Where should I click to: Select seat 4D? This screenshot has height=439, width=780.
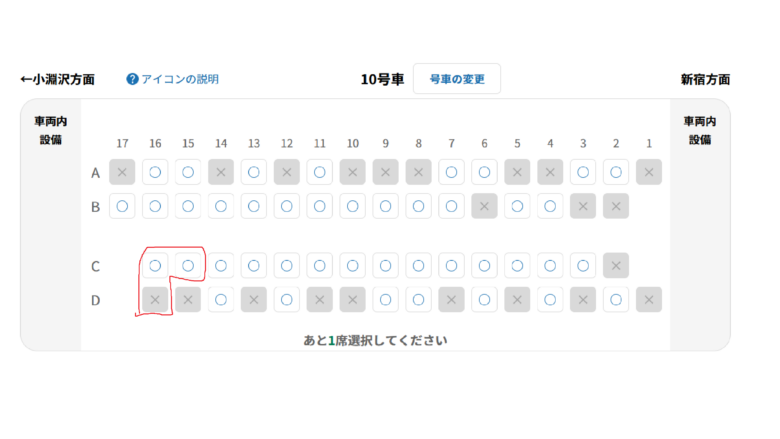point(550,299)
